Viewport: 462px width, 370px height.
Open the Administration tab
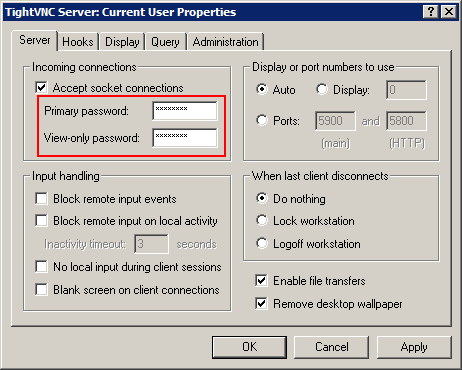click(225, 42)
